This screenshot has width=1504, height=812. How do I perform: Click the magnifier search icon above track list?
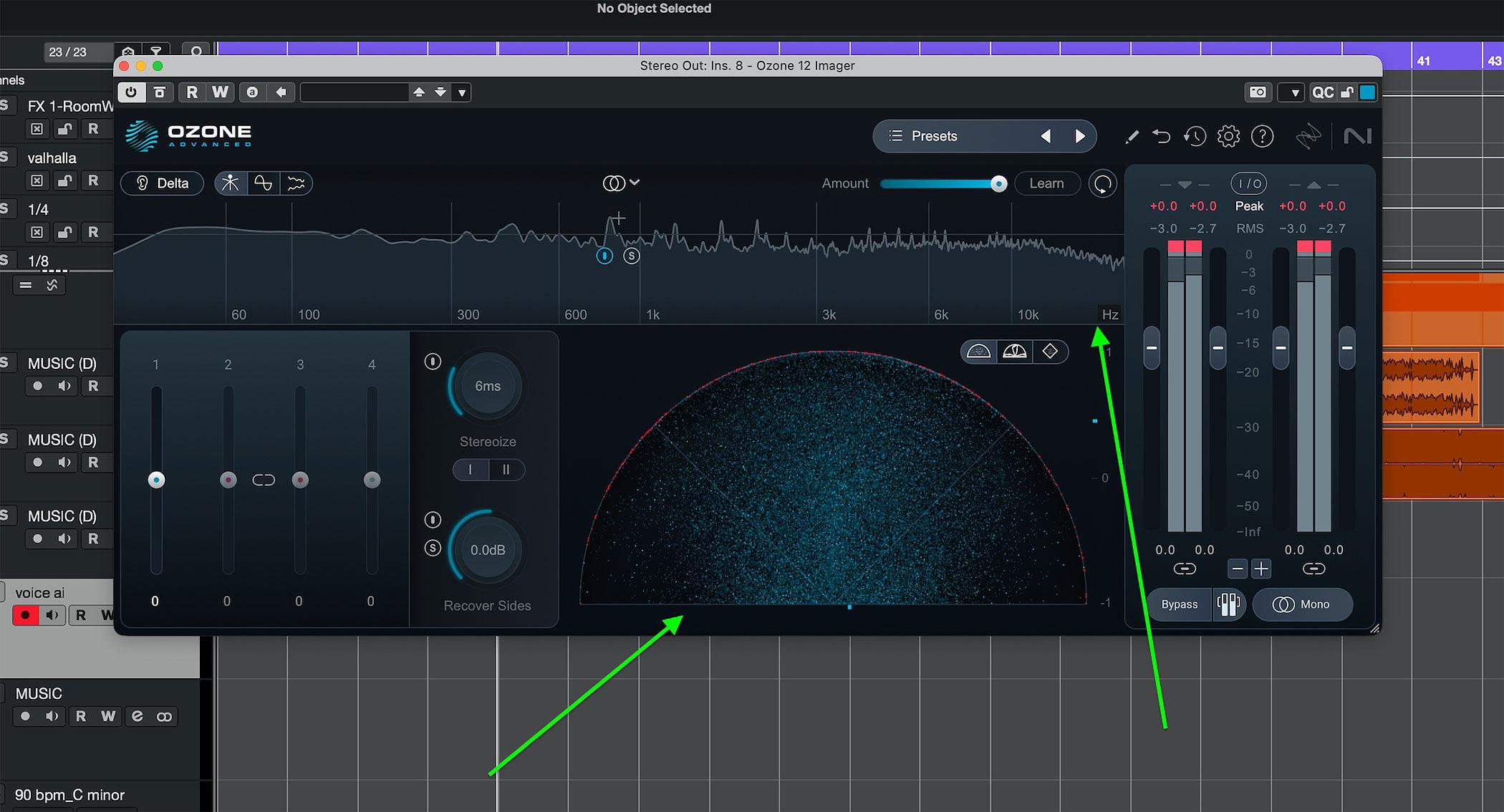coord(196,52)
